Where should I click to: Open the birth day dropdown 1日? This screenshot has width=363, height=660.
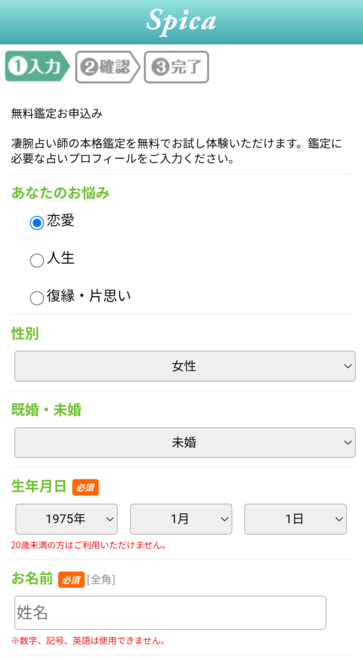click(x=296, y=519)
